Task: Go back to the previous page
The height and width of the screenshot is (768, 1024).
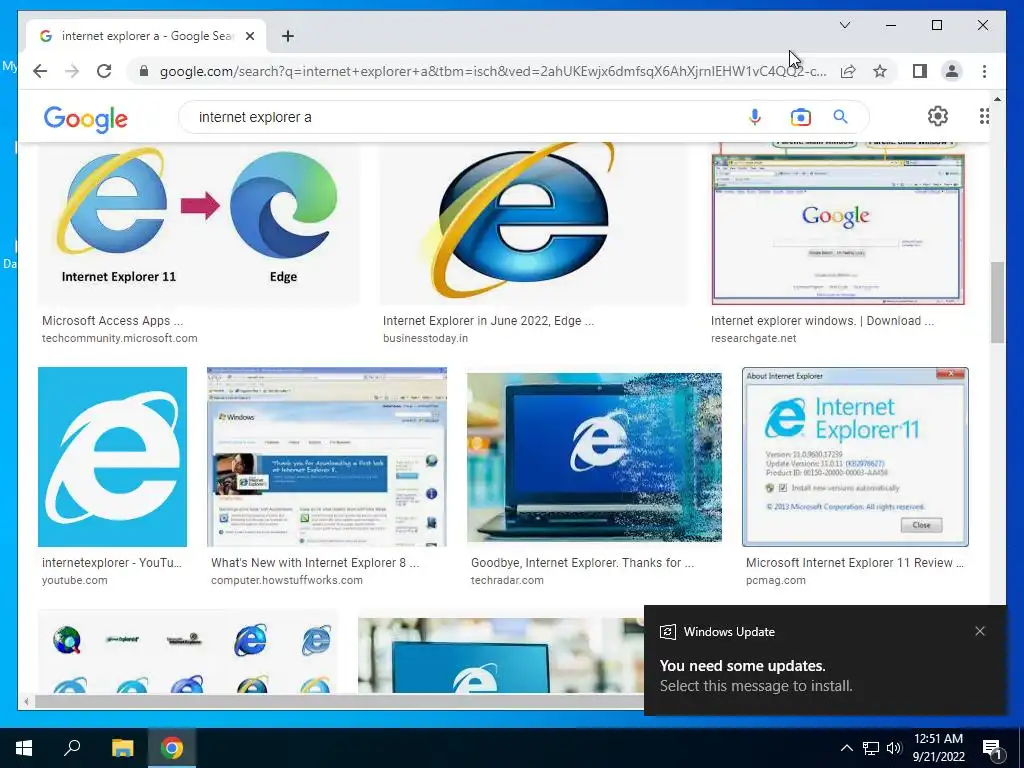Action: pos(40,71)
